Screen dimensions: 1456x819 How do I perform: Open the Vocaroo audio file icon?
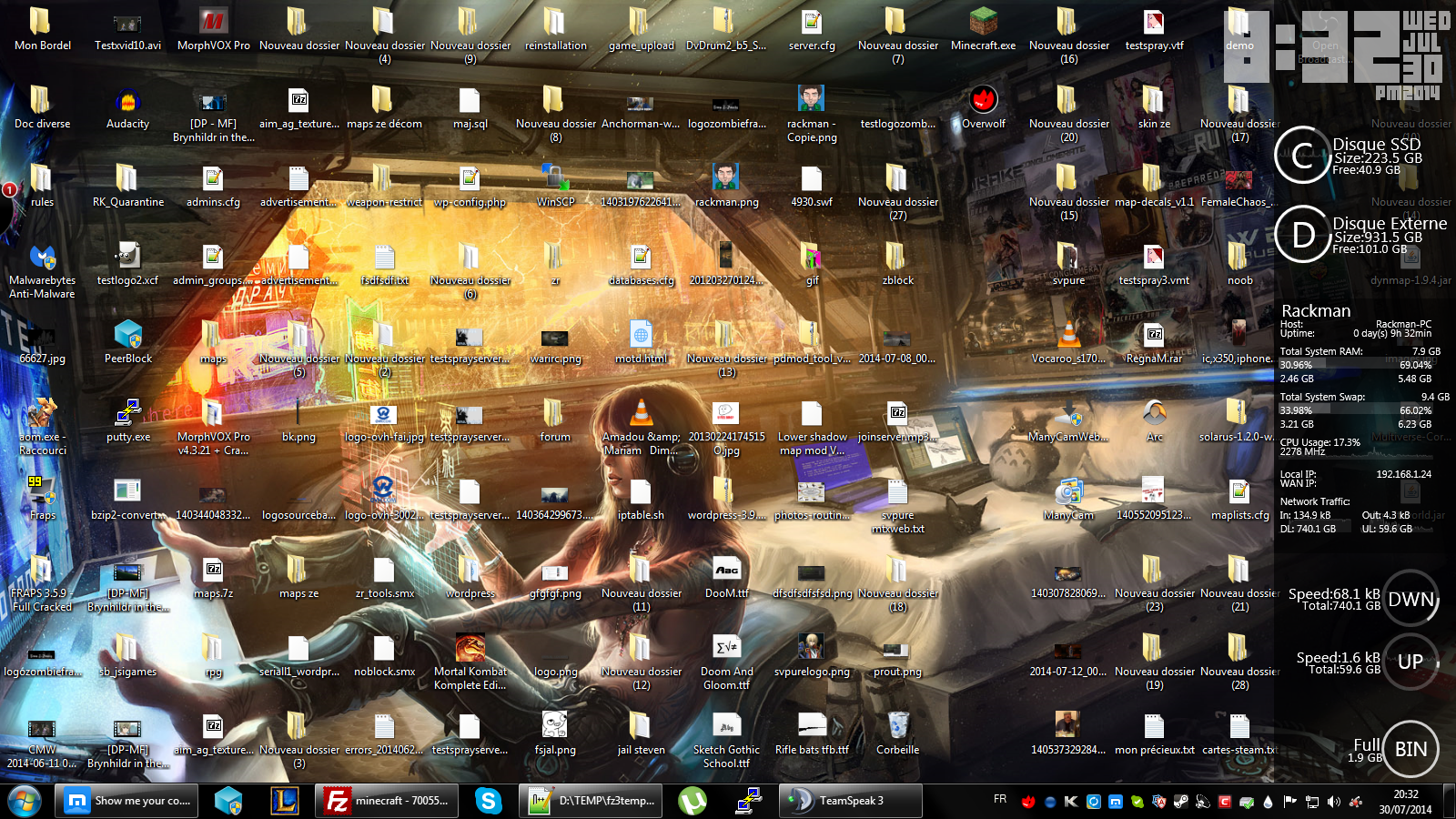pyautogui.click(x=1068, y=343)
